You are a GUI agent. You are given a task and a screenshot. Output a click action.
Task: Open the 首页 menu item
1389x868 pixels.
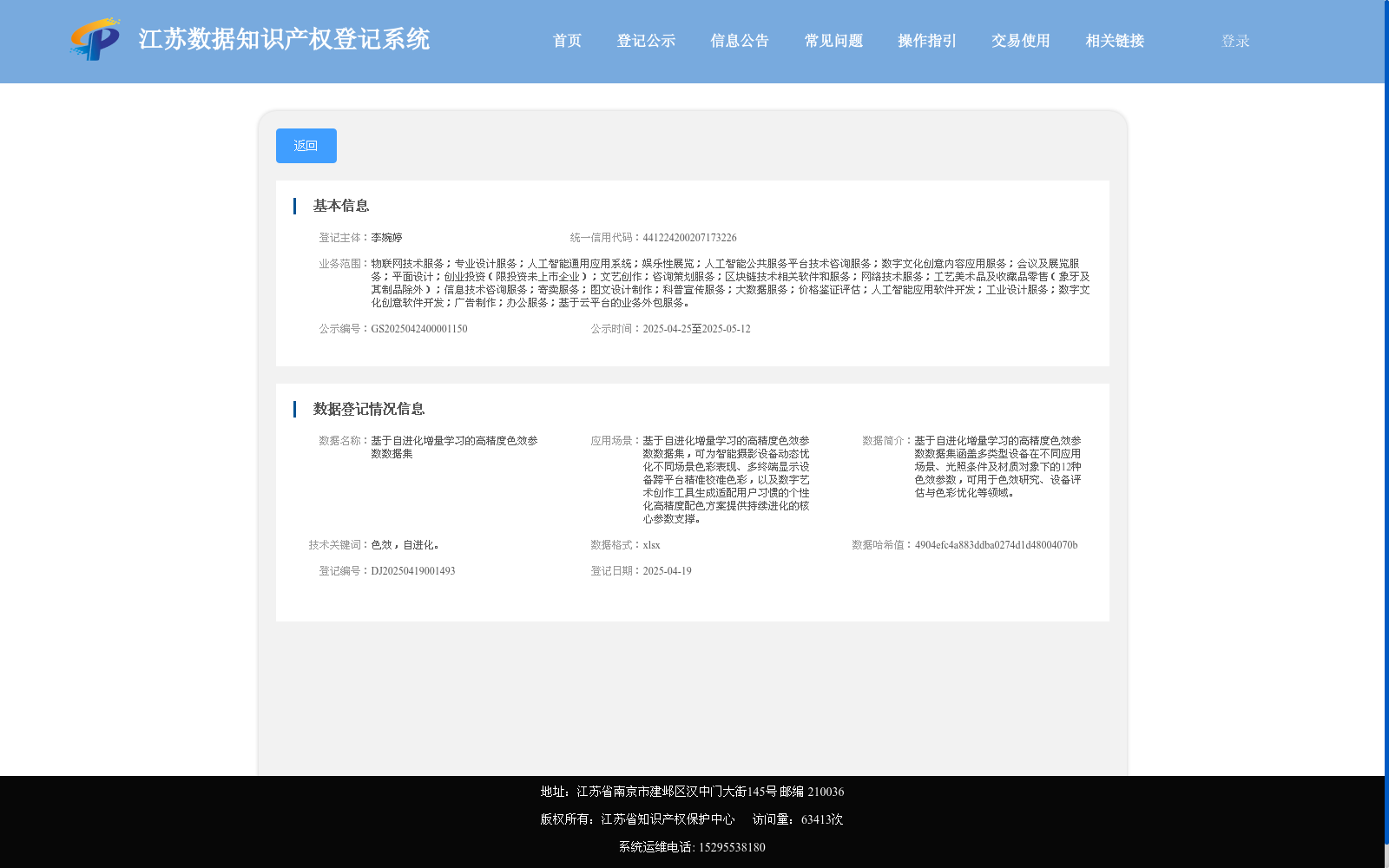point(567,41)
